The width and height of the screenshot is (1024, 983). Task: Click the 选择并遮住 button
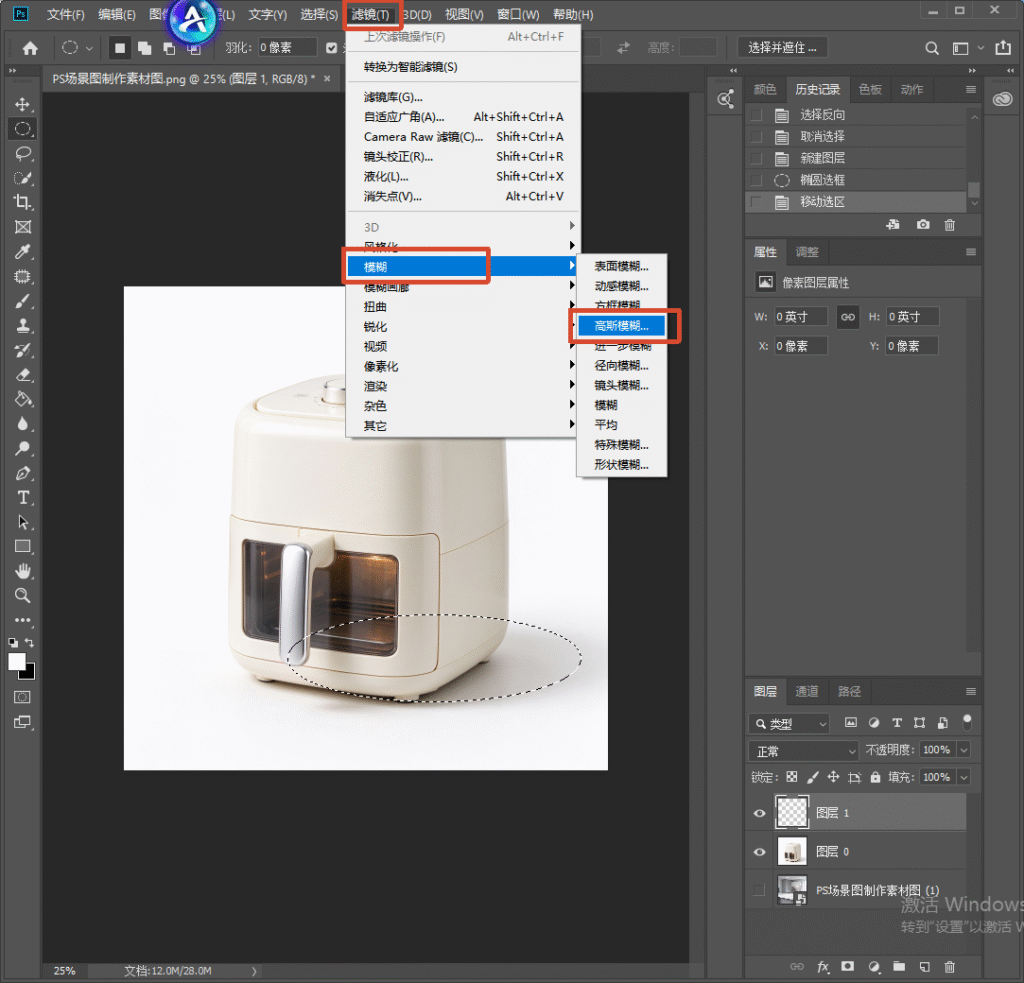coord(782,48)
